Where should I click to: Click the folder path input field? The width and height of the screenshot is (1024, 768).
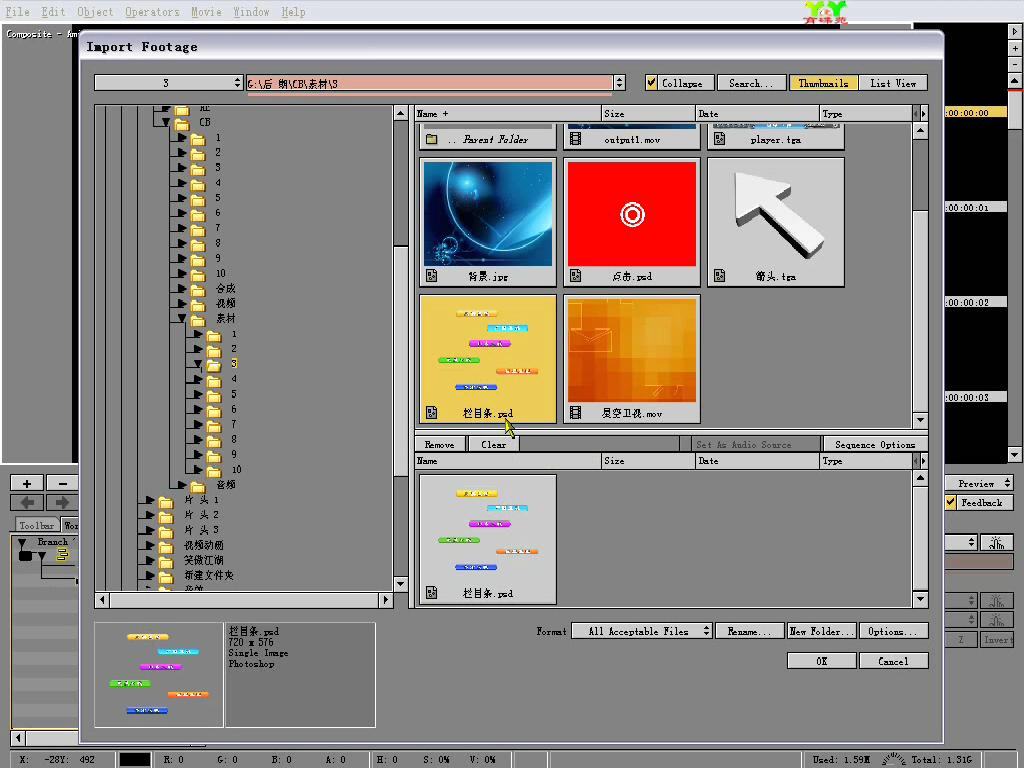point(429,83)
